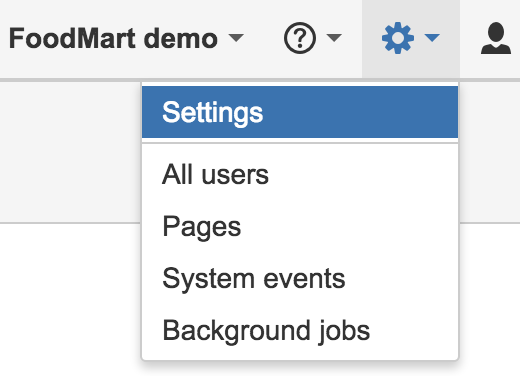
Task: Expand the caret beside FoodMart demo
Action: (236, 37)
